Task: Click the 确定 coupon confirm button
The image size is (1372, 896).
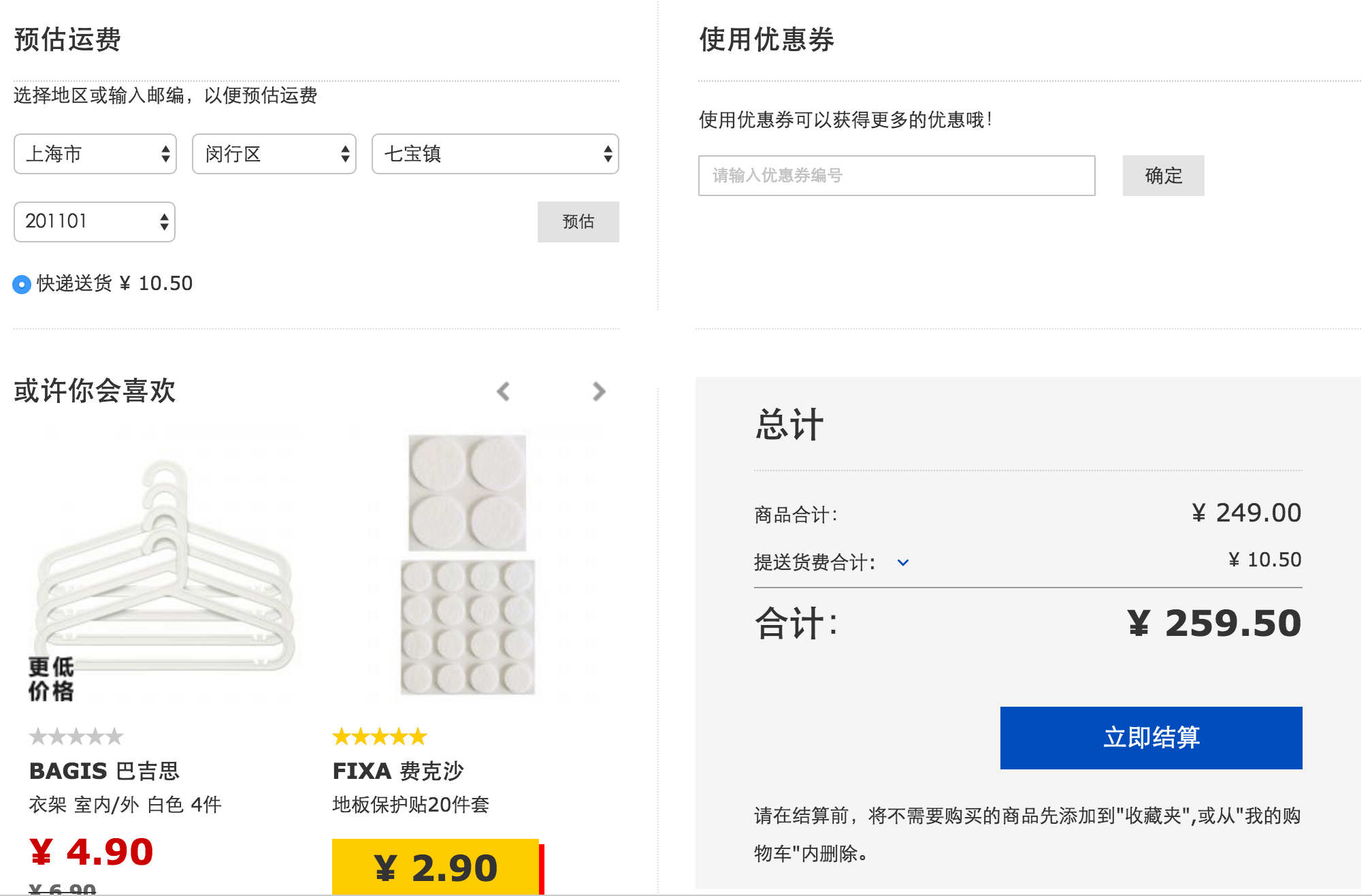Action: pyautogui.click(x=1163, y=176)
